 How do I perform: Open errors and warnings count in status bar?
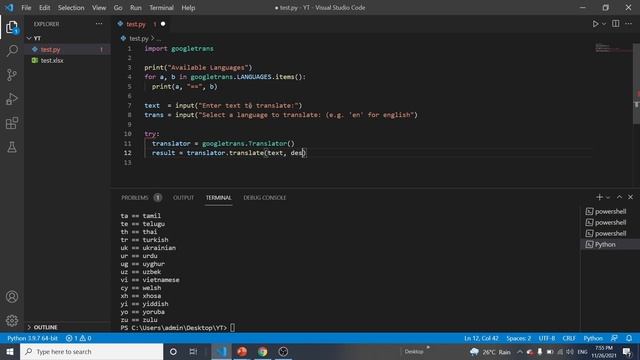click(78, 338)
